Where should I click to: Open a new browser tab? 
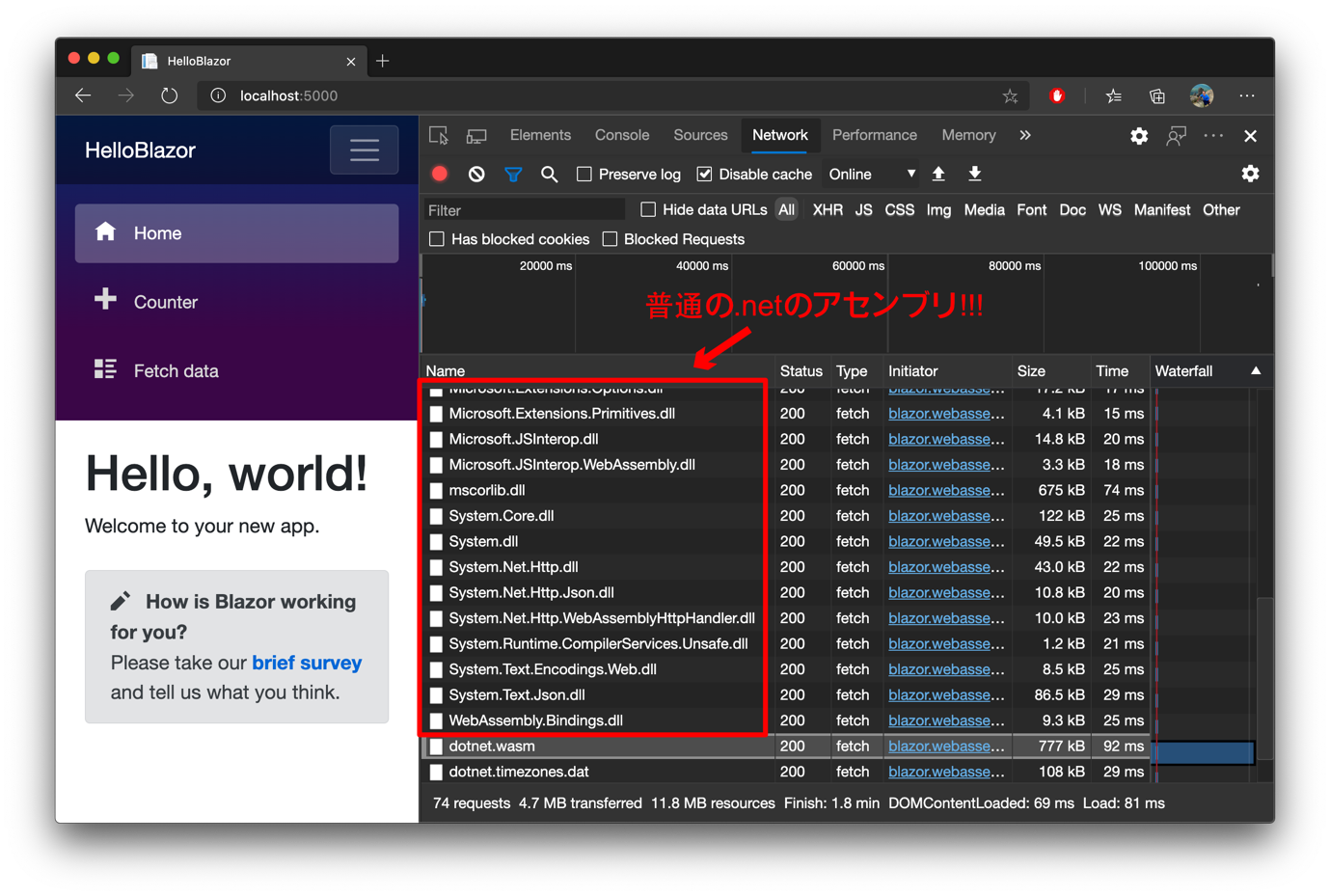pyautogui.click(x=383, y=61)
